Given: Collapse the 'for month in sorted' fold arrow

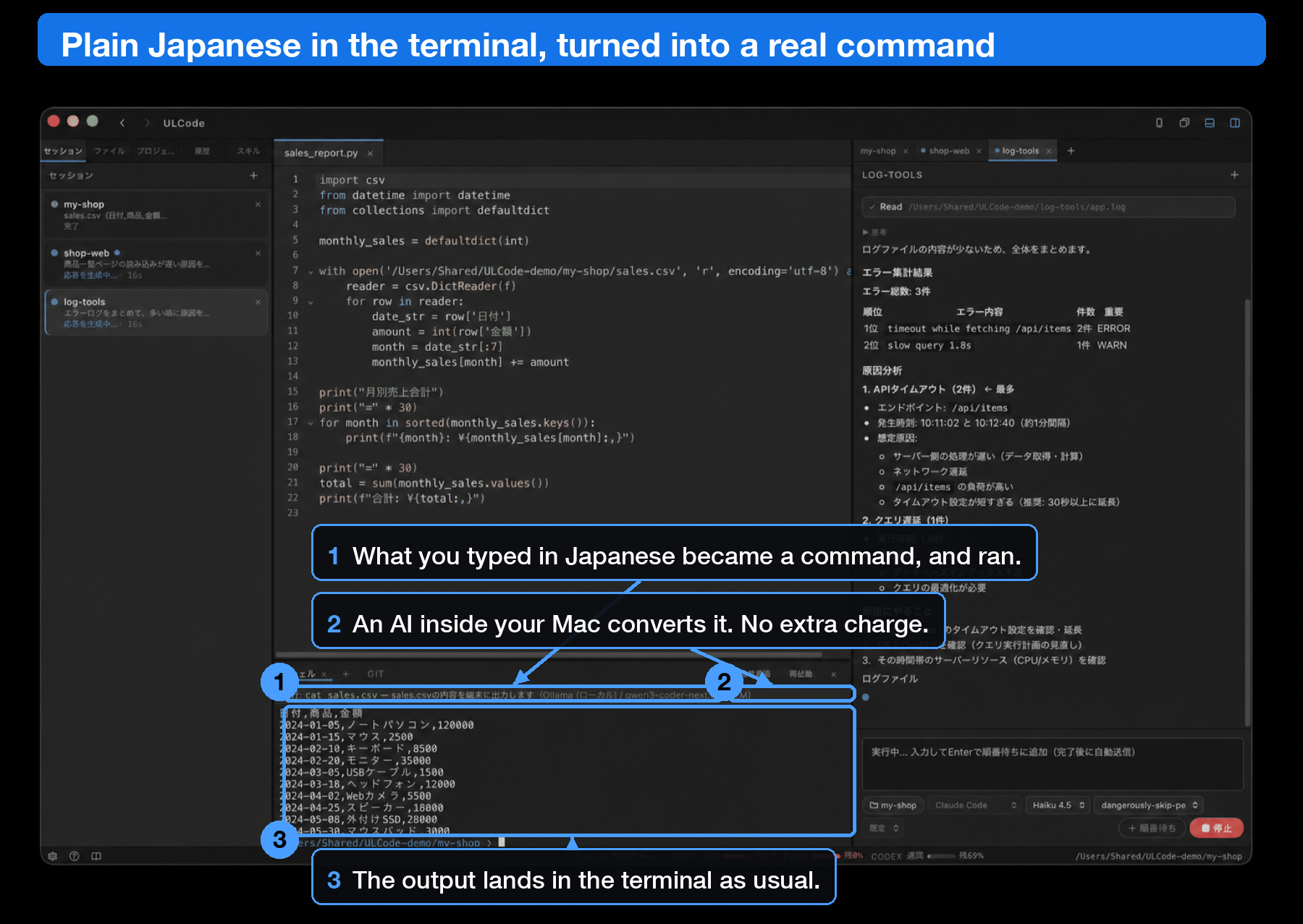Looking at the screenshot, I should click(311, 423).
